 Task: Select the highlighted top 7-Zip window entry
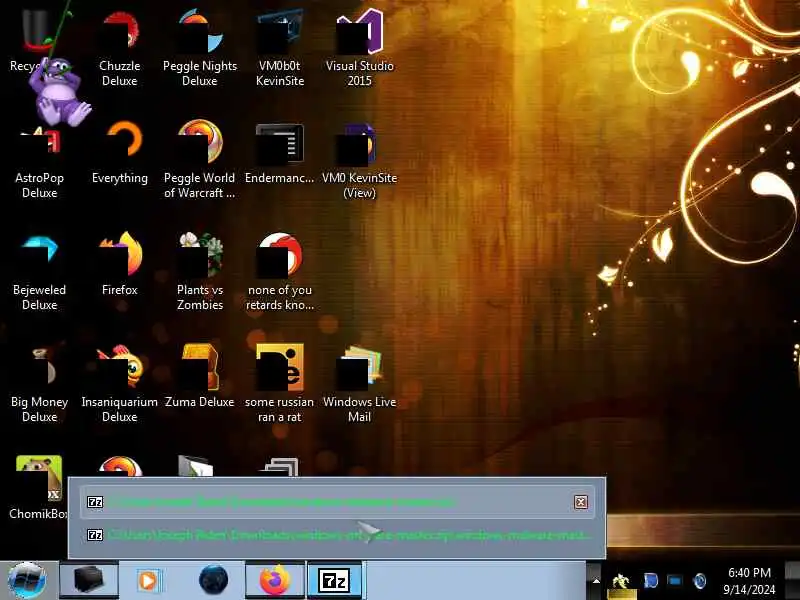click(337, 502)
